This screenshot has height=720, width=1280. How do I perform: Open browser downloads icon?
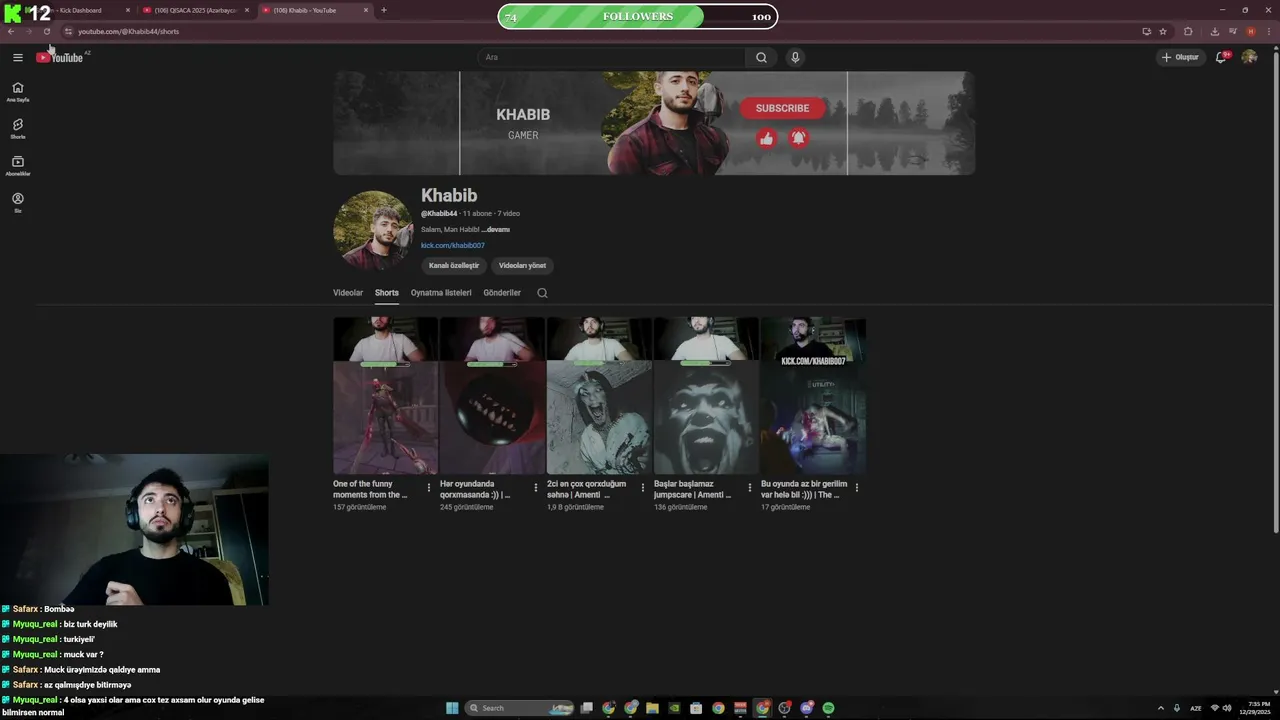pos(1215,31)
